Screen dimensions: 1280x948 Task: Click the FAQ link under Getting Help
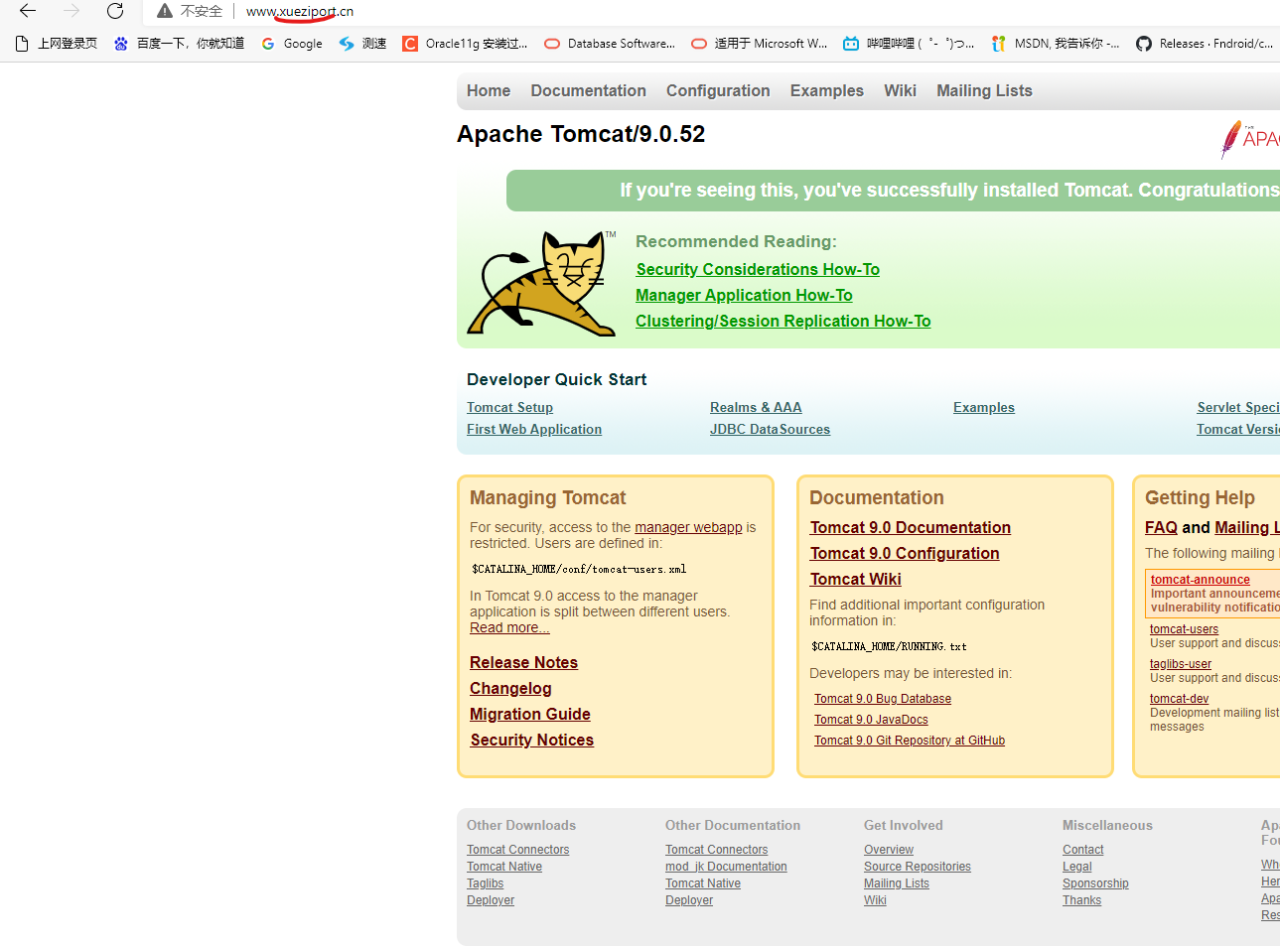pos(1161,527)
